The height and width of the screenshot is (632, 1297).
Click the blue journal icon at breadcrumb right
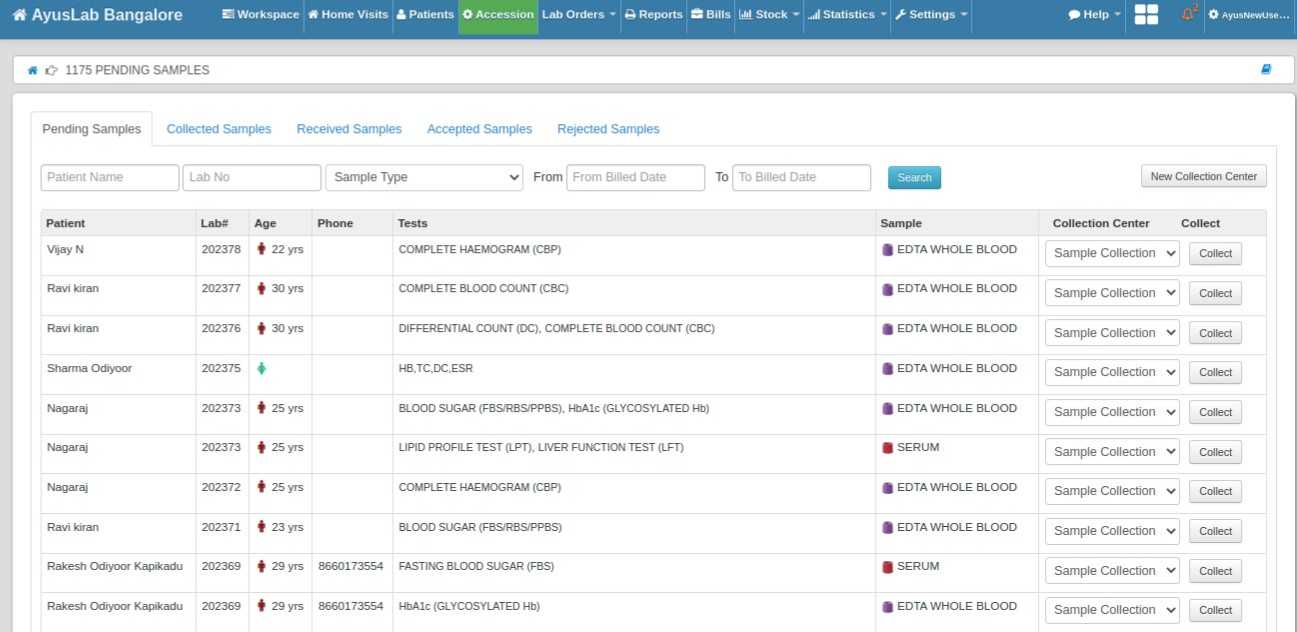coord(1265,69)
